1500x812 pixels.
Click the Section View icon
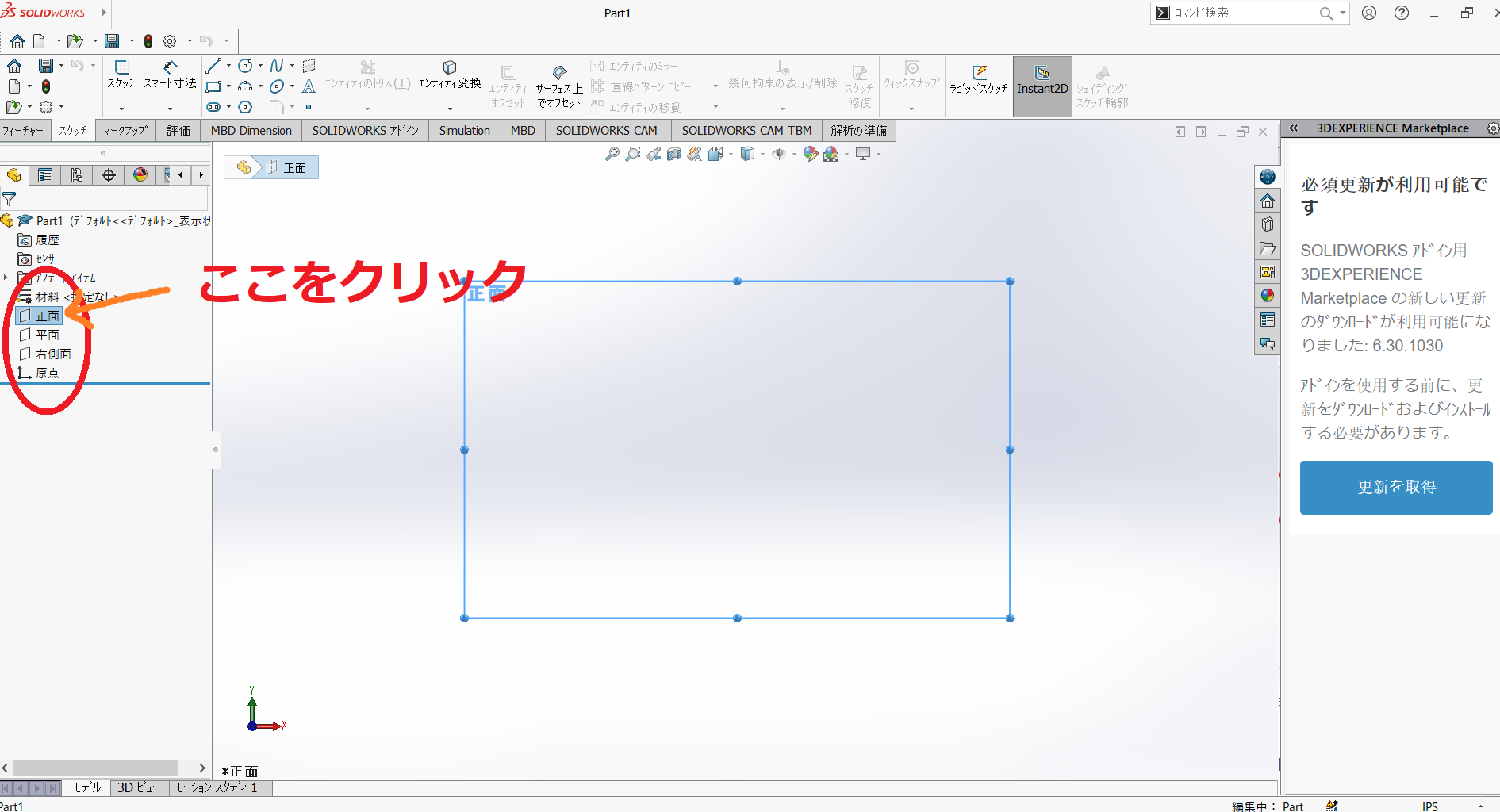pos(673,155)
